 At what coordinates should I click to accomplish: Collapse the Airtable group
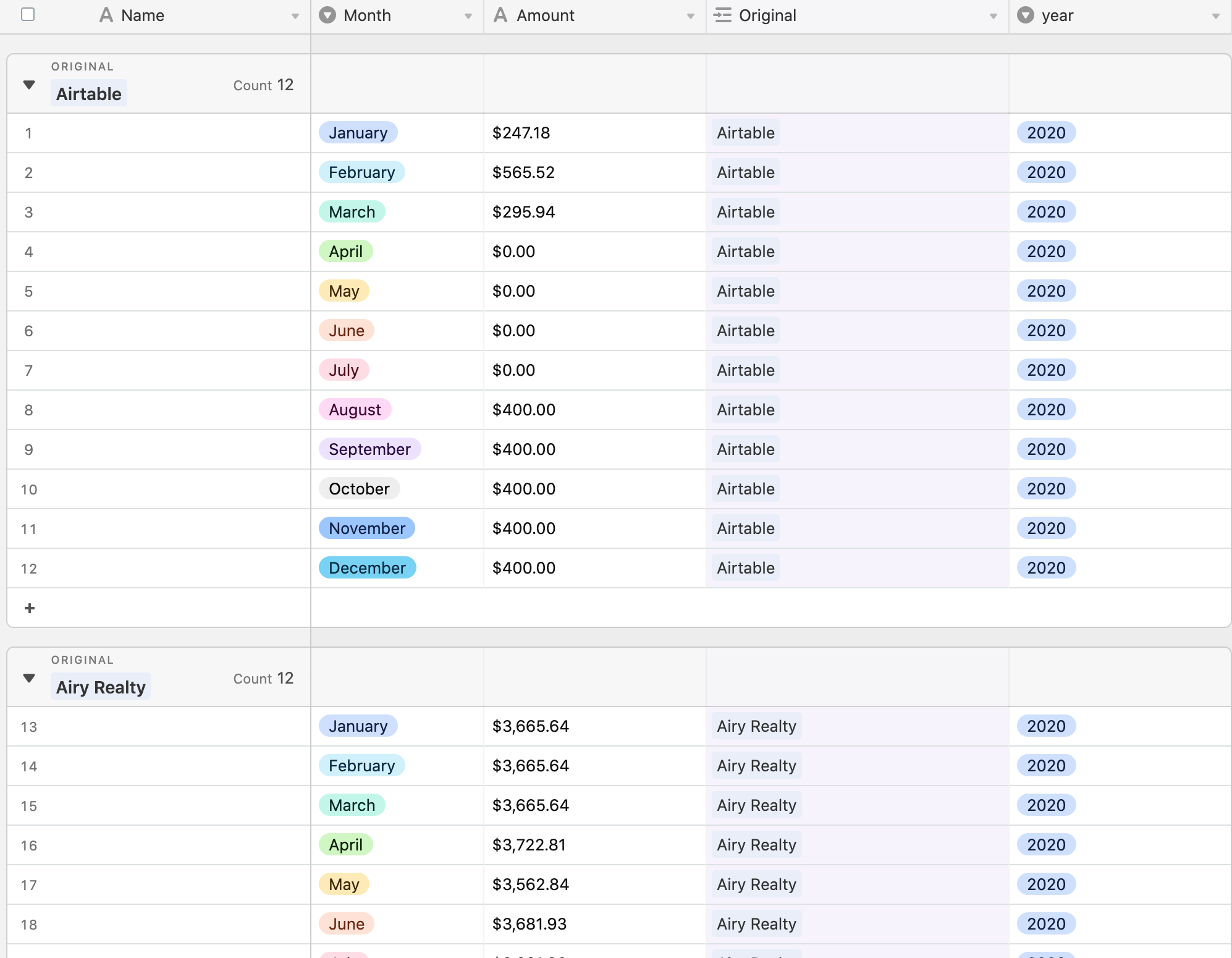coord(29,85)
